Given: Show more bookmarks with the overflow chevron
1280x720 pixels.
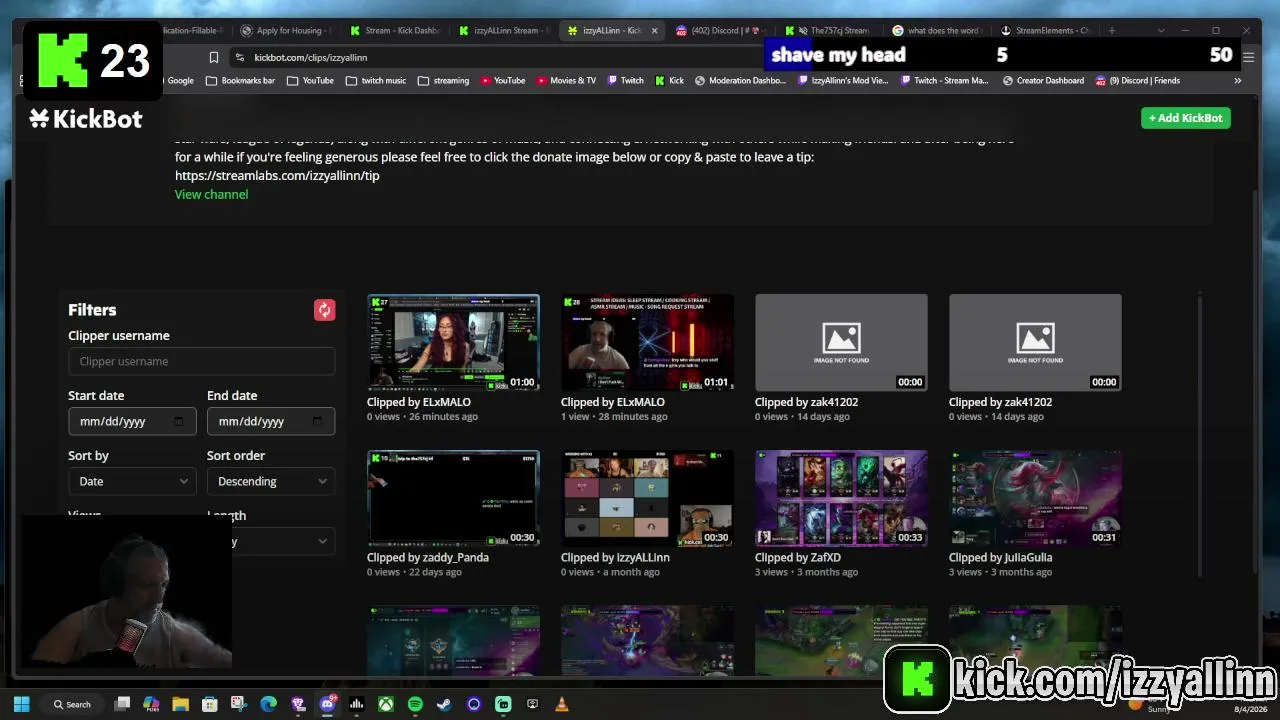Looking at the screenshot, I should 1237,81.
